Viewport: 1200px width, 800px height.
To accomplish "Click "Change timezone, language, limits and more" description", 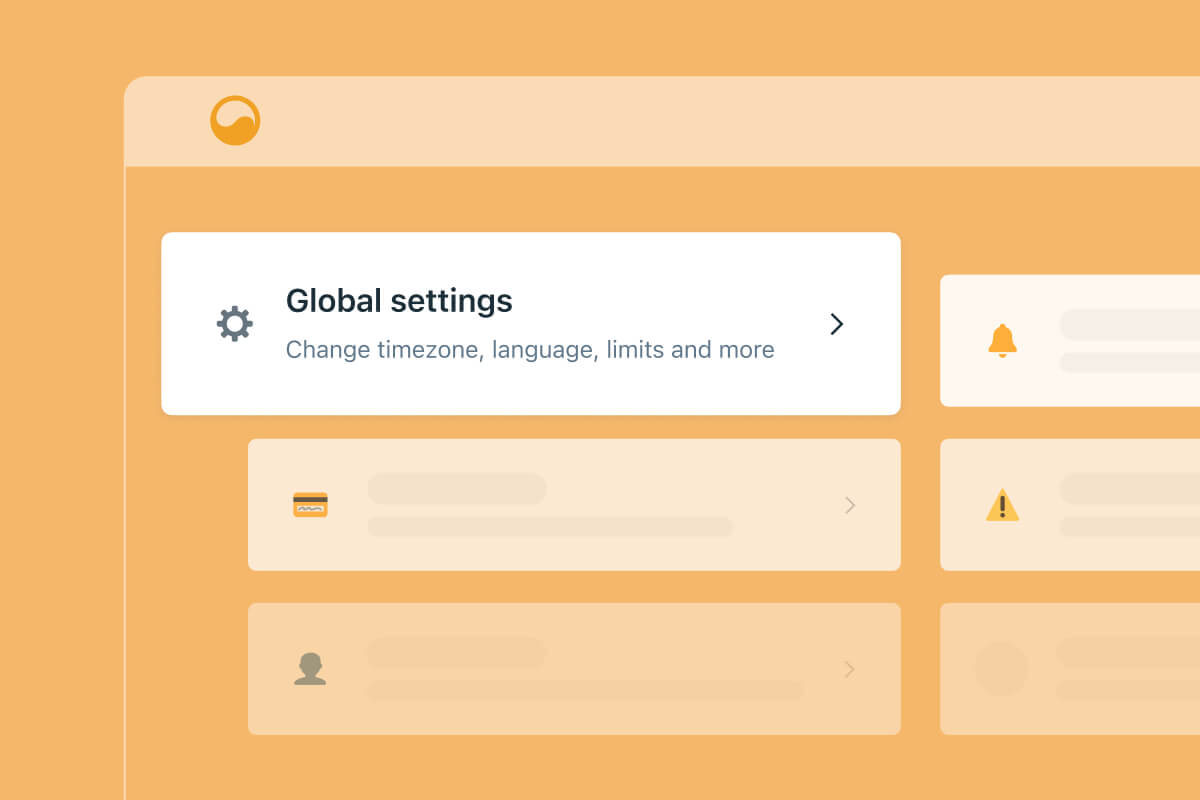I will click(x=530, y=350).
